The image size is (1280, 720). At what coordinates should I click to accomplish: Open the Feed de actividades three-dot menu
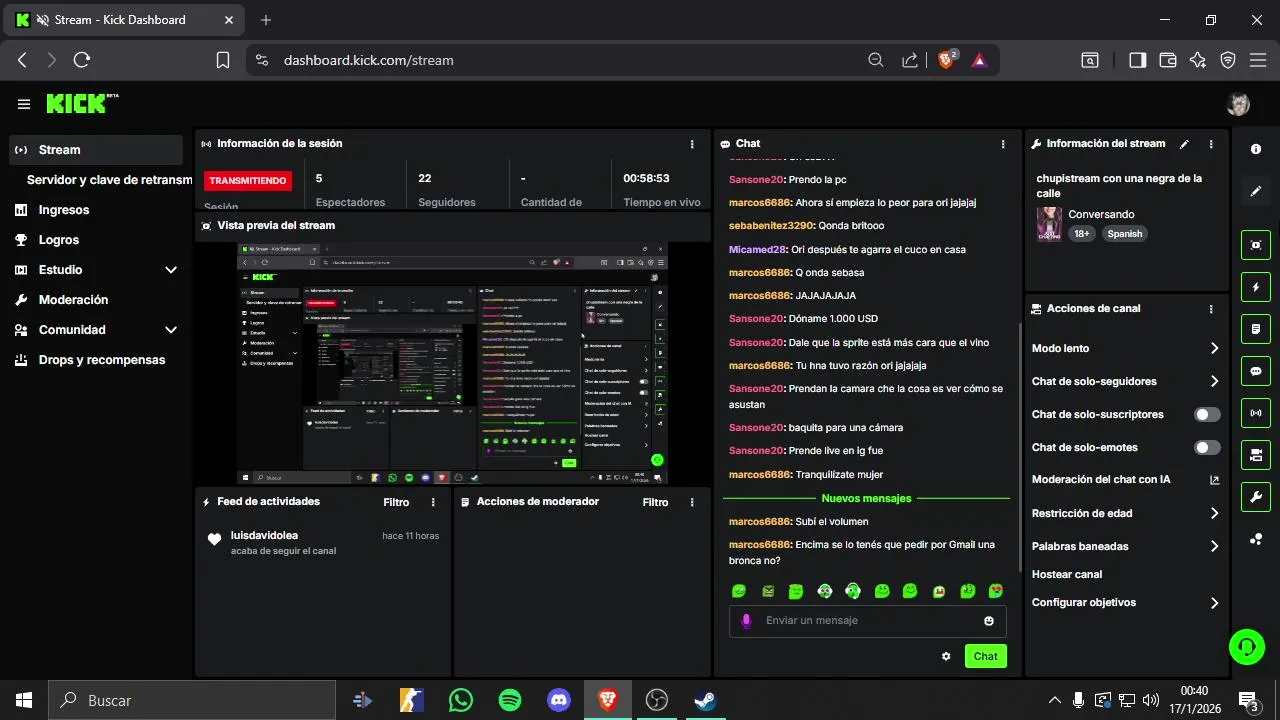[x=433, y=502]
